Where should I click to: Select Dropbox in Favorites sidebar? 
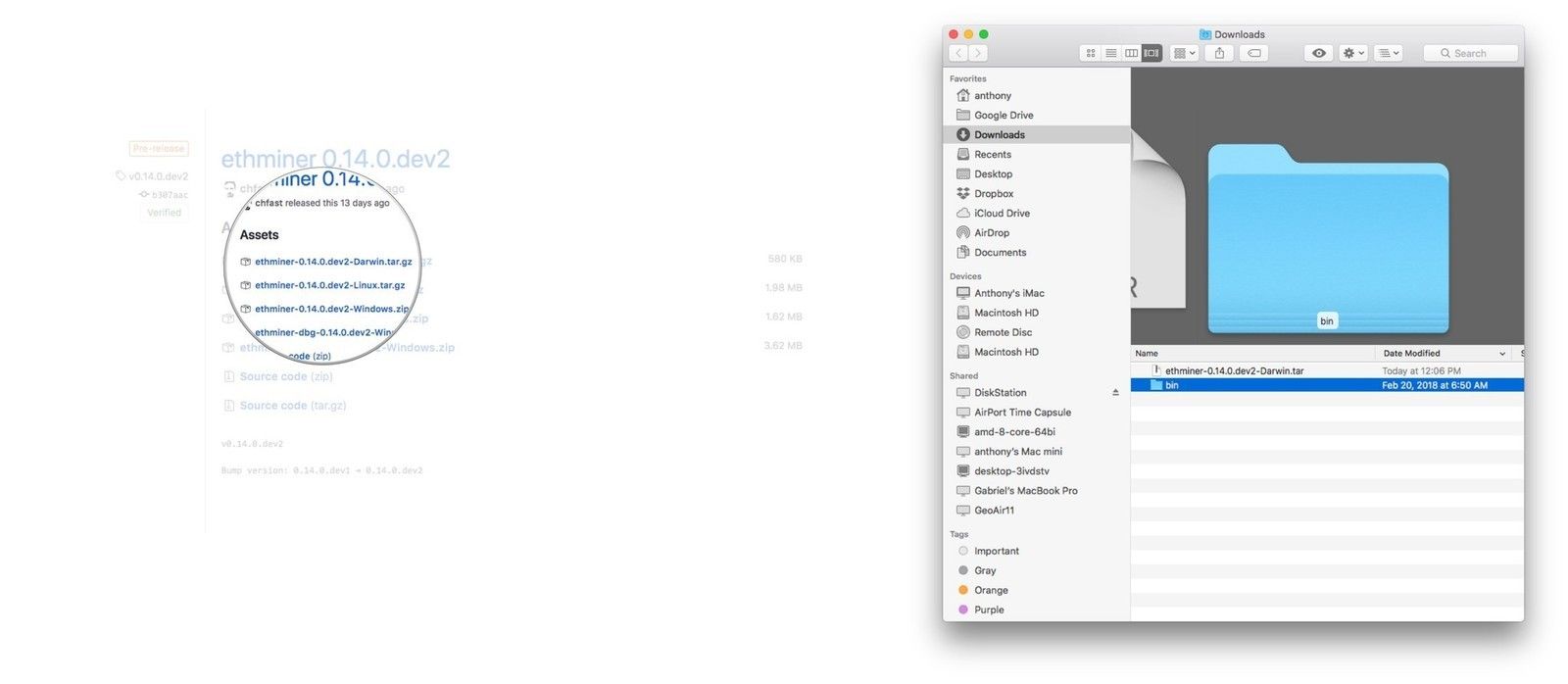994,194
